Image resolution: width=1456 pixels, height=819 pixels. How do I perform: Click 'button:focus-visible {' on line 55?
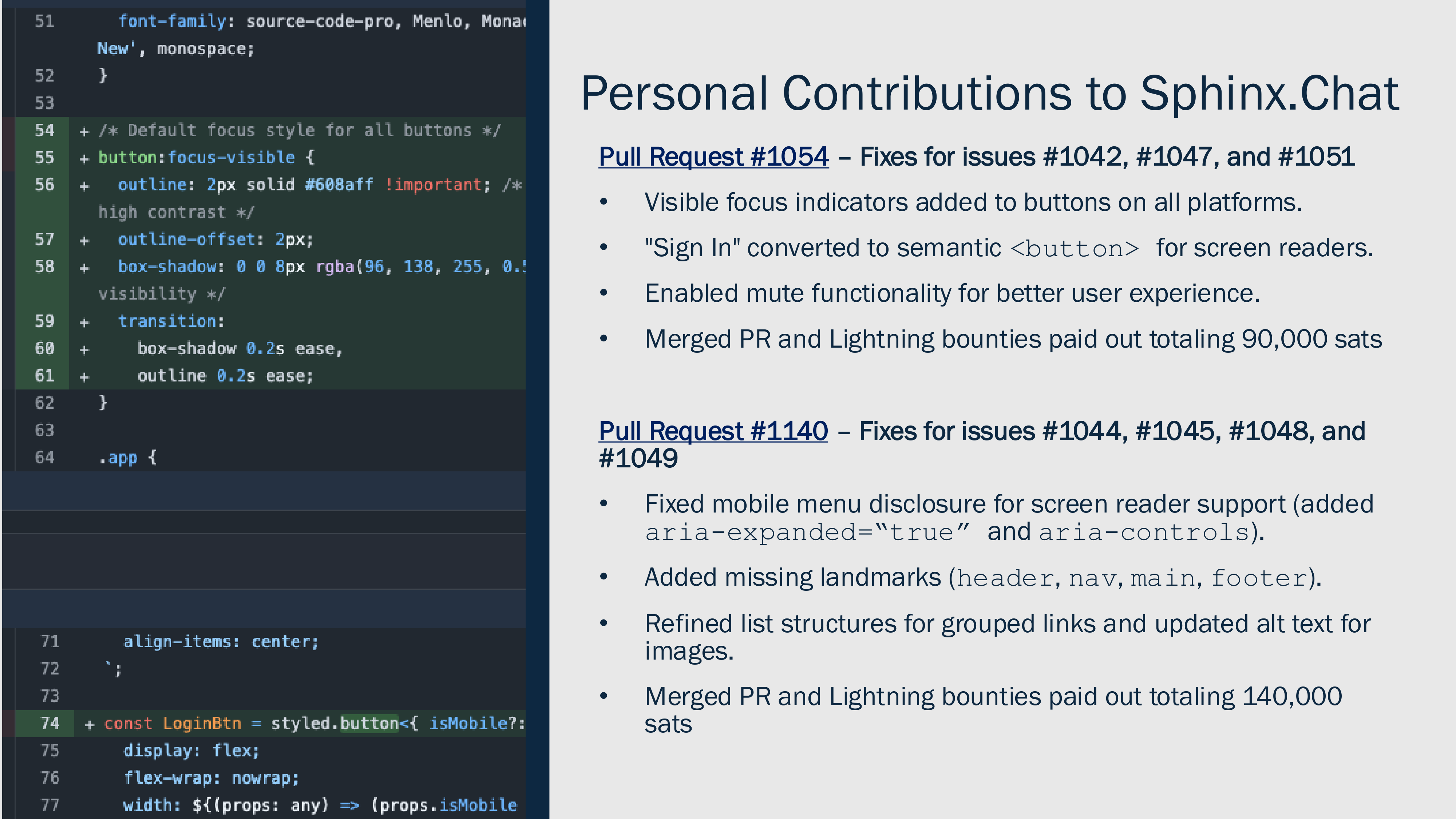point(206,158)
